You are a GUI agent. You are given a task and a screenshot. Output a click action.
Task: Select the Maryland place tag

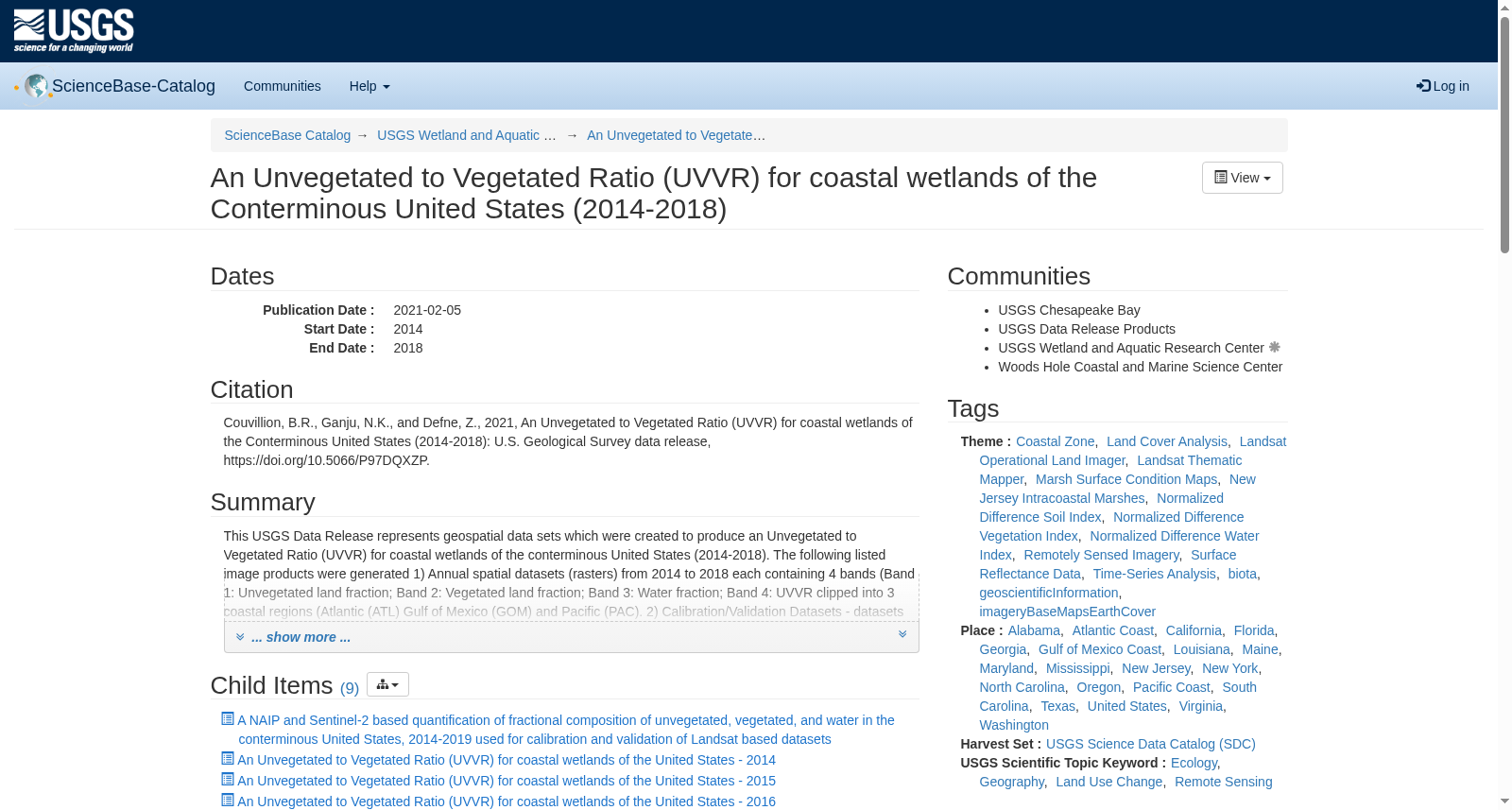click(x=1006, y=668)
